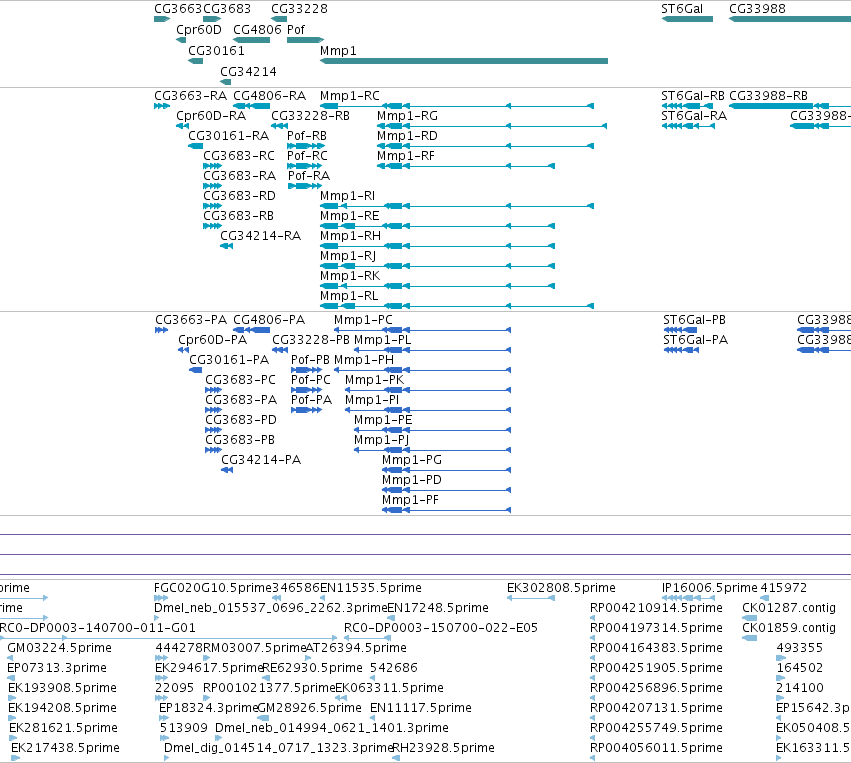851x763 pixels.
Task: Click EST RP004056011.5prime
Action: [656, 748]
